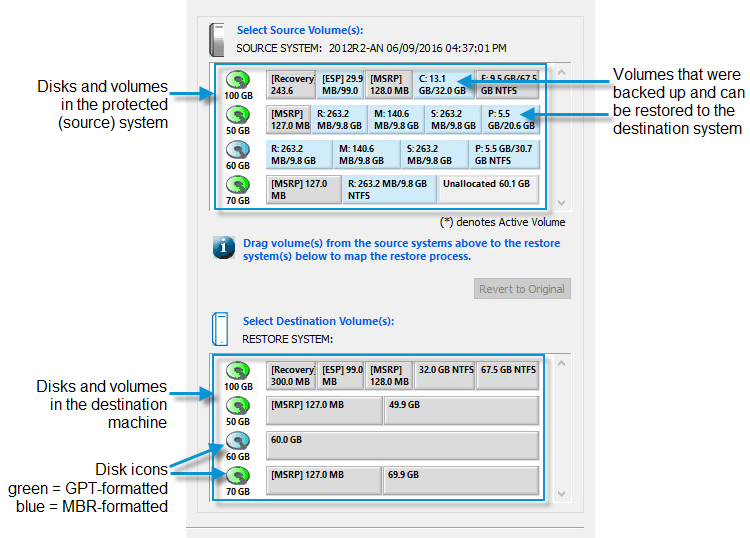This screenshot has width=750, height=538.
Task: Select the destination 100 GB disk icon
Action: click(x=238, y=371)
